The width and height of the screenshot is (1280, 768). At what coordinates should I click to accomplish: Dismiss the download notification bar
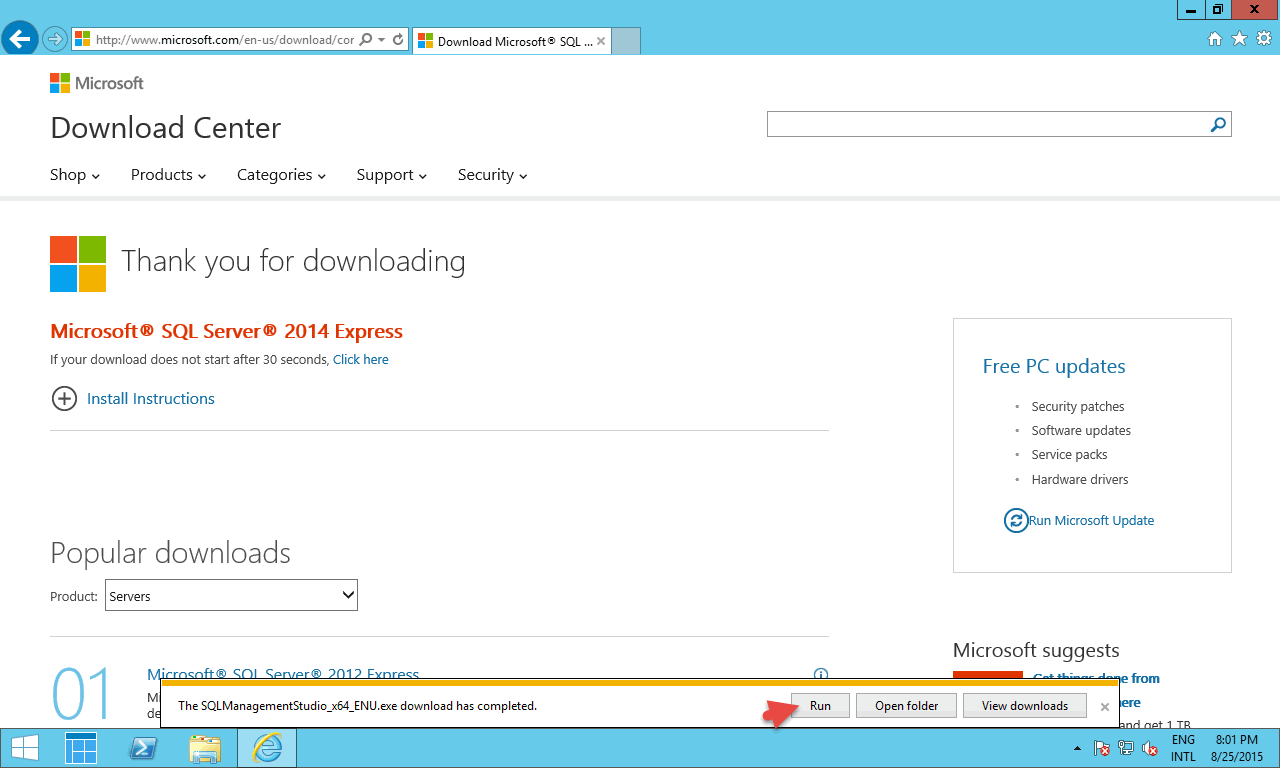1105,706
